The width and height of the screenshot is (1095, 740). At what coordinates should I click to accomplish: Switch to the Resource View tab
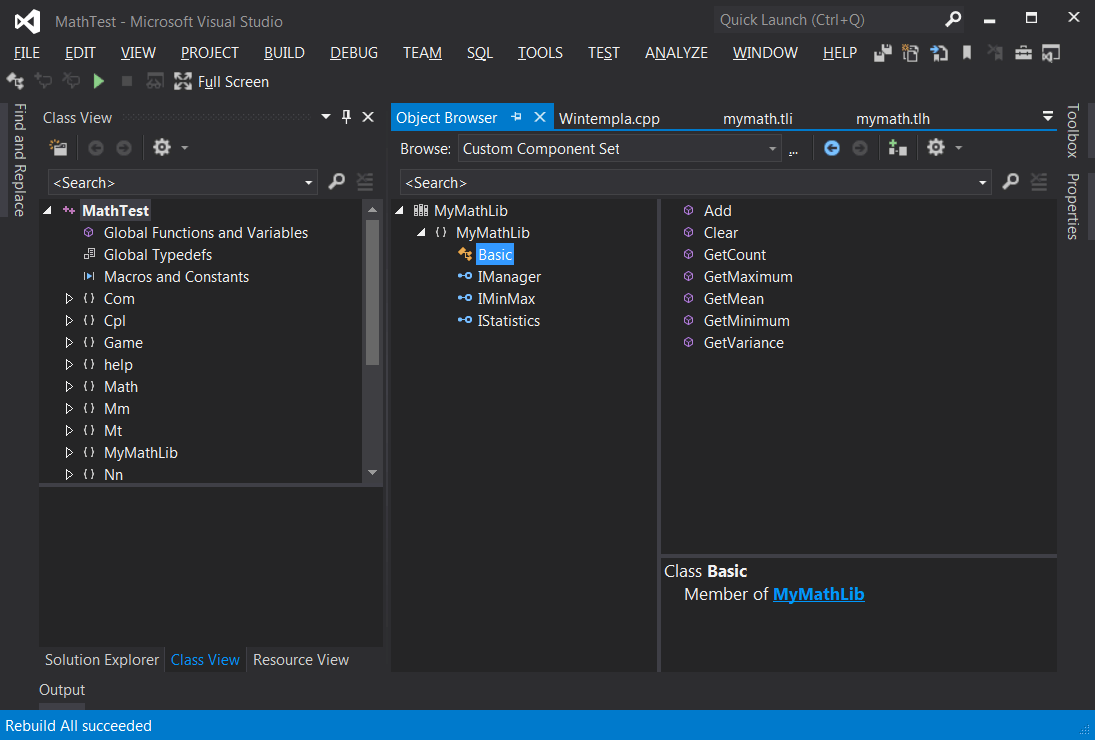point(301,660)
